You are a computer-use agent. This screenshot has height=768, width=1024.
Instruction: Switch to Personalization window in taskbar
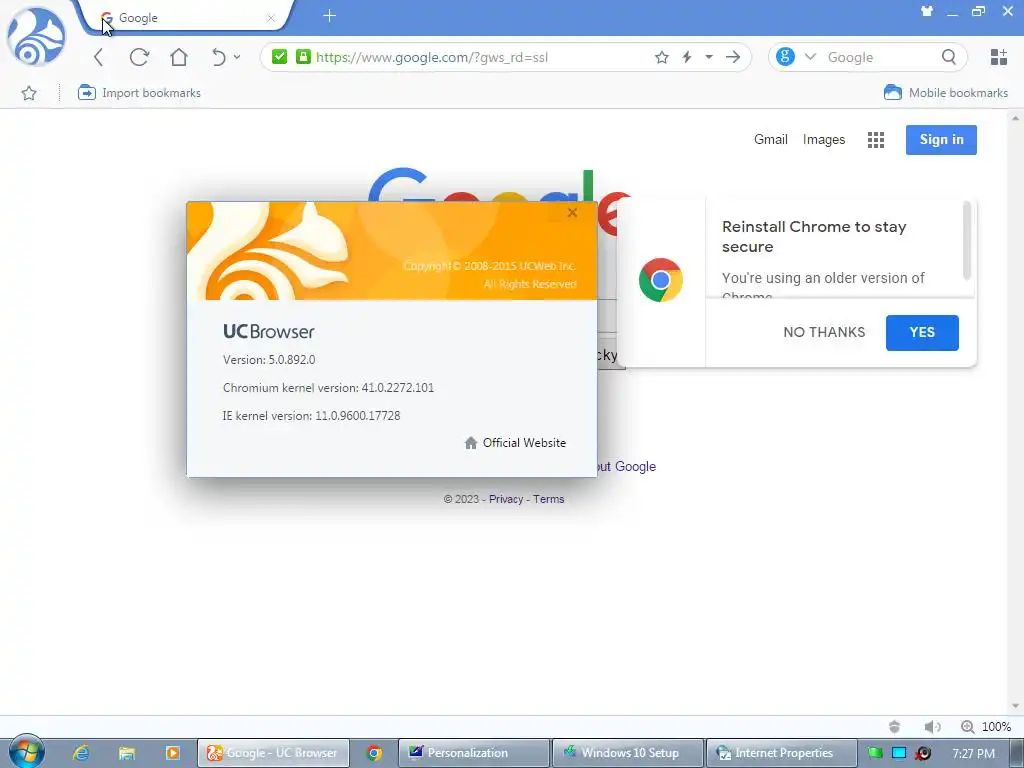click(474, 753)
